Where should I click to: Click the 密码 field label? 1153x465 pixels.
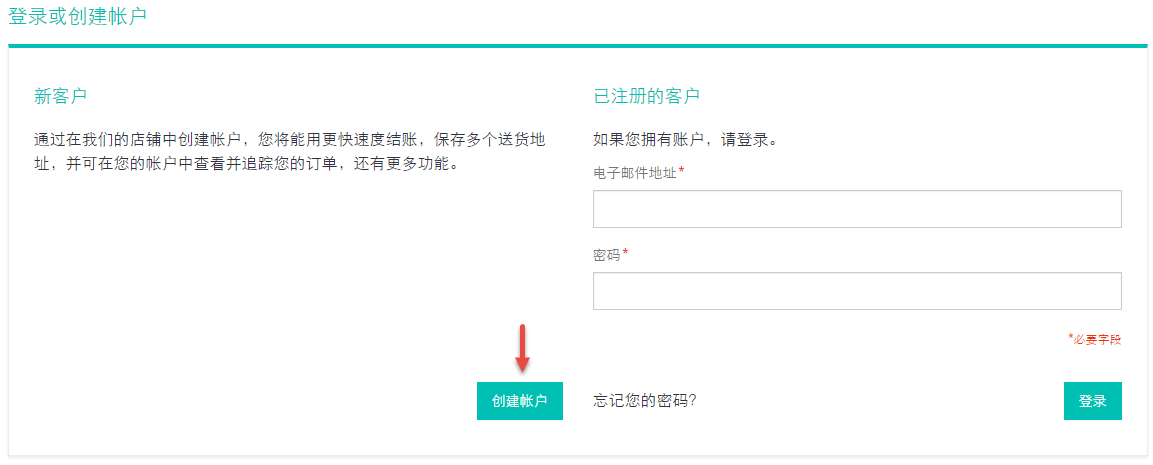tap(607, 254)
